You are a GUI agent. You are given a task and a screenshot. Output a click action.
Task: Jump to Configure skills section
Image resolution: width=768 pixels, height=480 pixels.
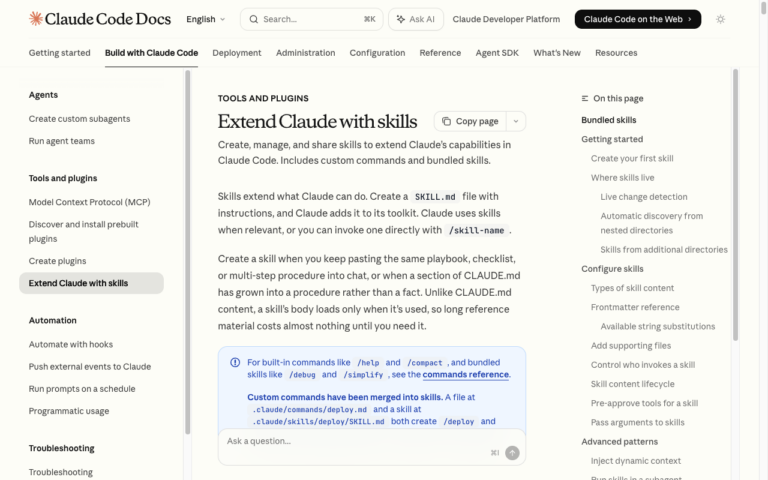coord(612,268)
